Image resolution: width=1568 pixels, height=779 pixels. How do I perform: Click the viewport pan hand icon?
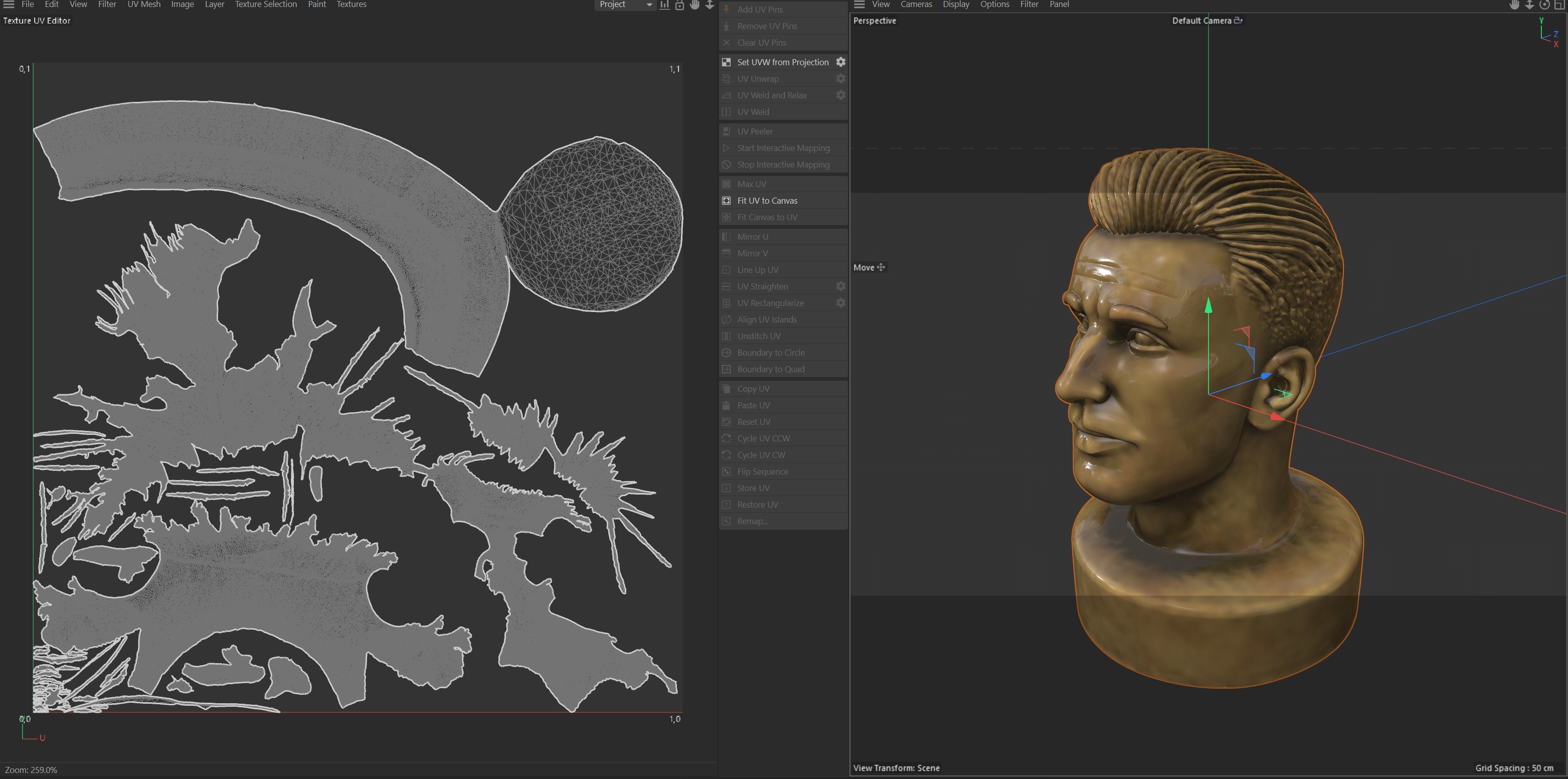point(1514,5)
